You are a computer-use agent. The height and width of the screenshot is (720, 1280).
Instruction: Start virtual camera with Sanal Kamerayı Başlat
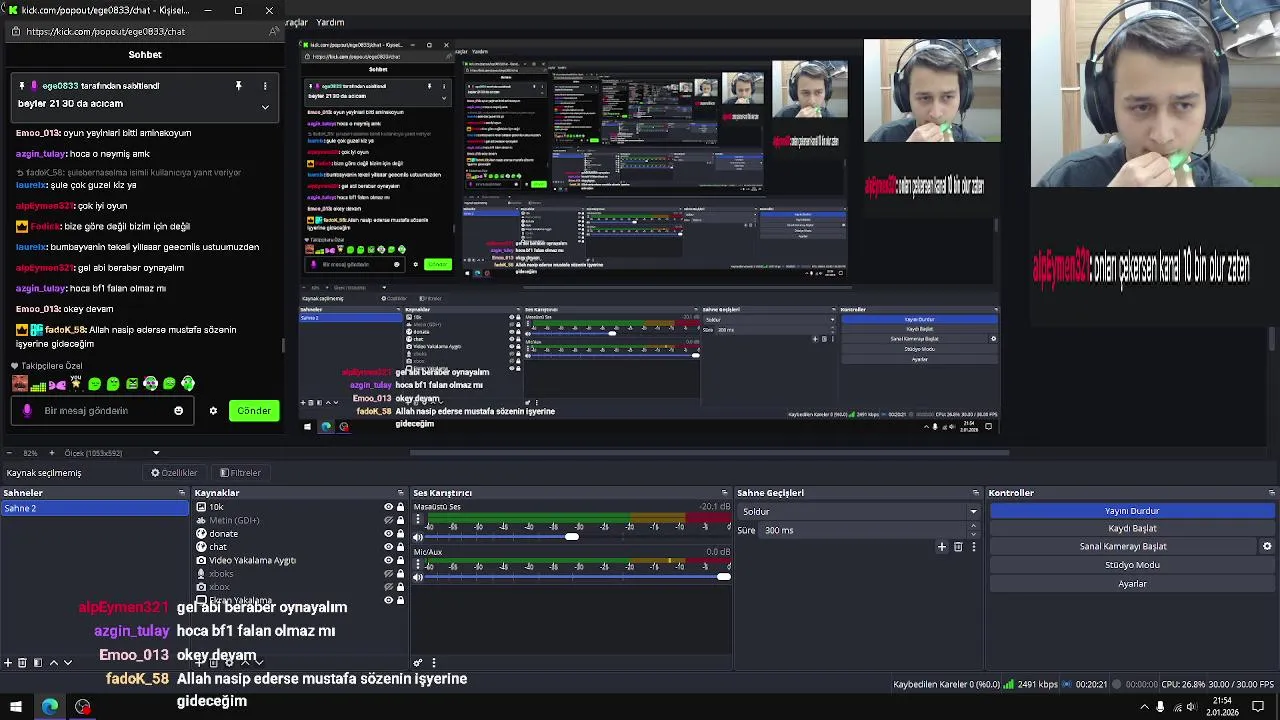[x=1123, y=547]
